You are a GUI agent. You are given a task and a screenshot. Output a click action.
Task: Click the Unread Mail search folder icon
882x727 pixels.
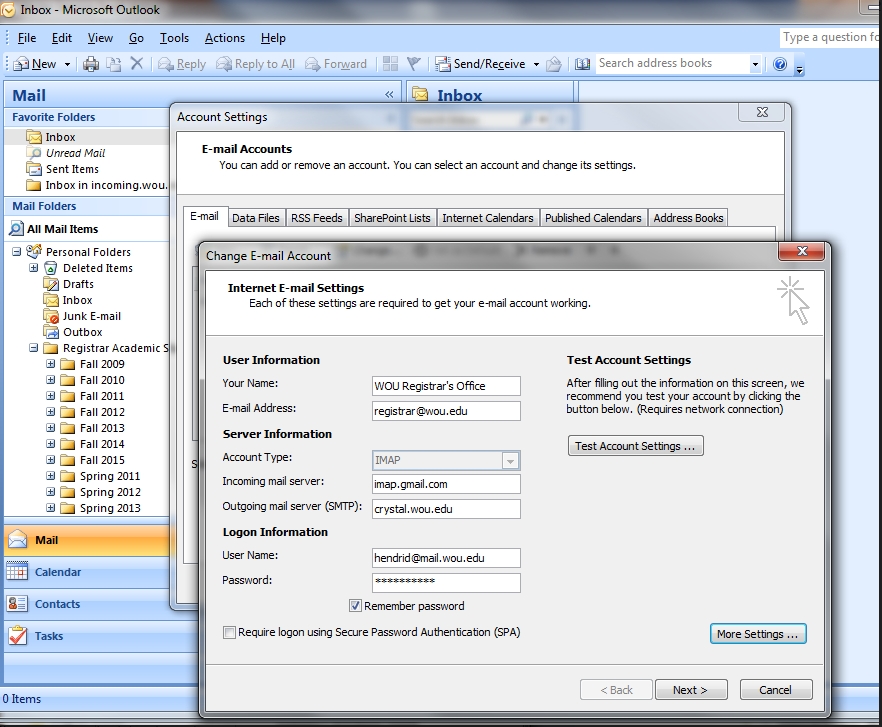pyautogui.click(x=34, y=153)
